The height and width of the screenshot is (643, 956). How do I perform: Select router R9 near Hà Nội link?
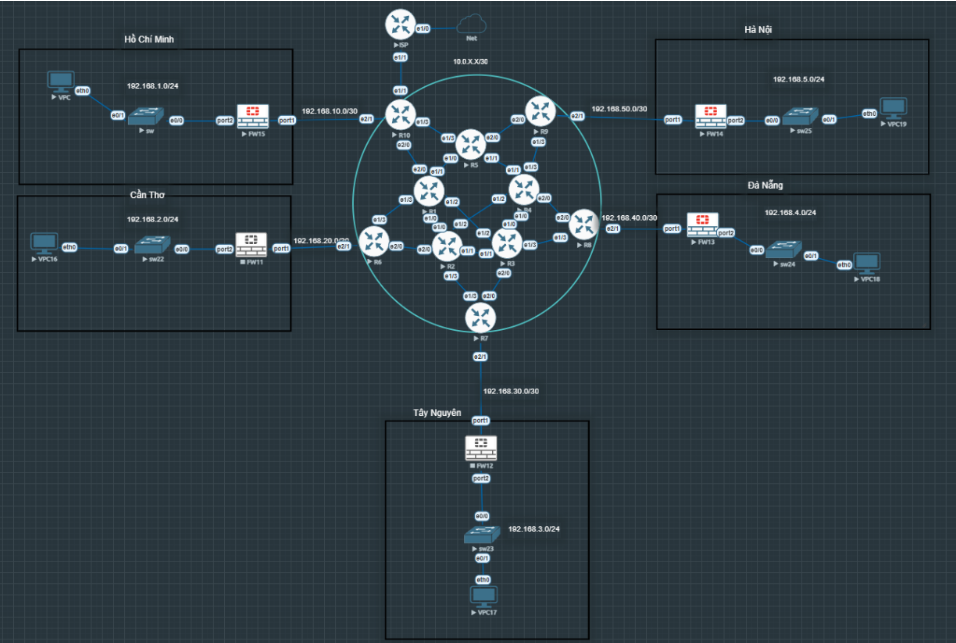click(x=543, y=113)
